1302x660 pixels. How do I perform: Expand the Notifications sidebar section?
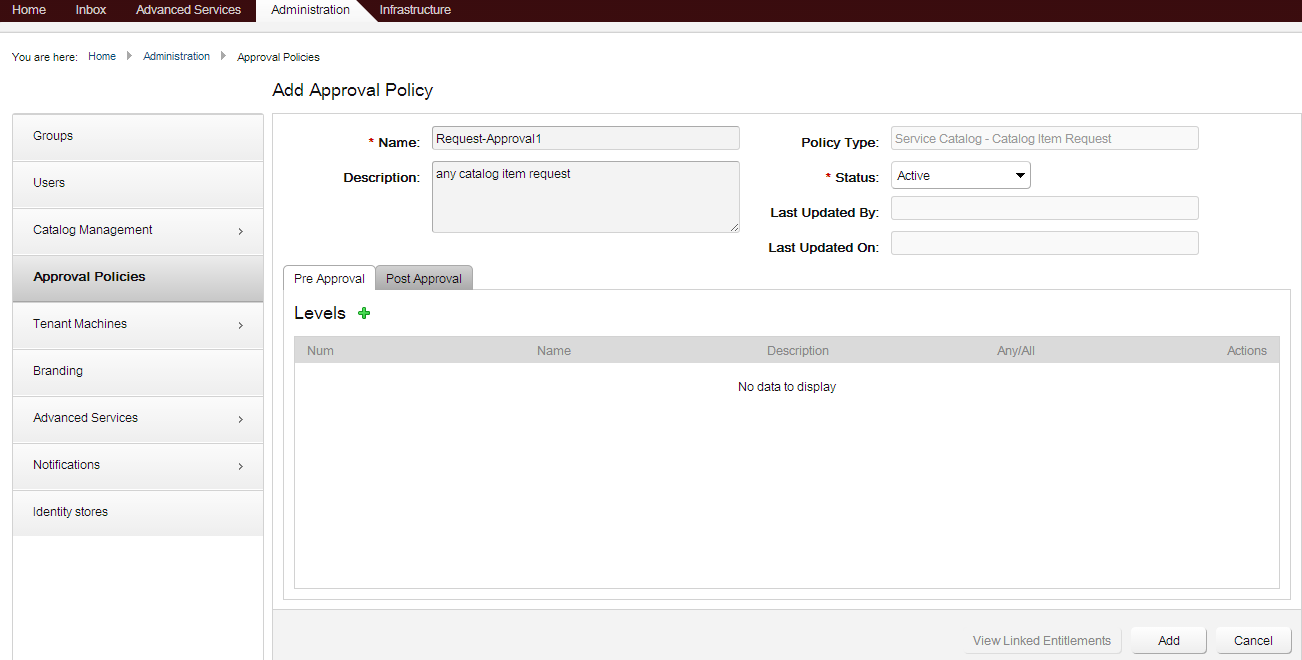pos(138,466)
